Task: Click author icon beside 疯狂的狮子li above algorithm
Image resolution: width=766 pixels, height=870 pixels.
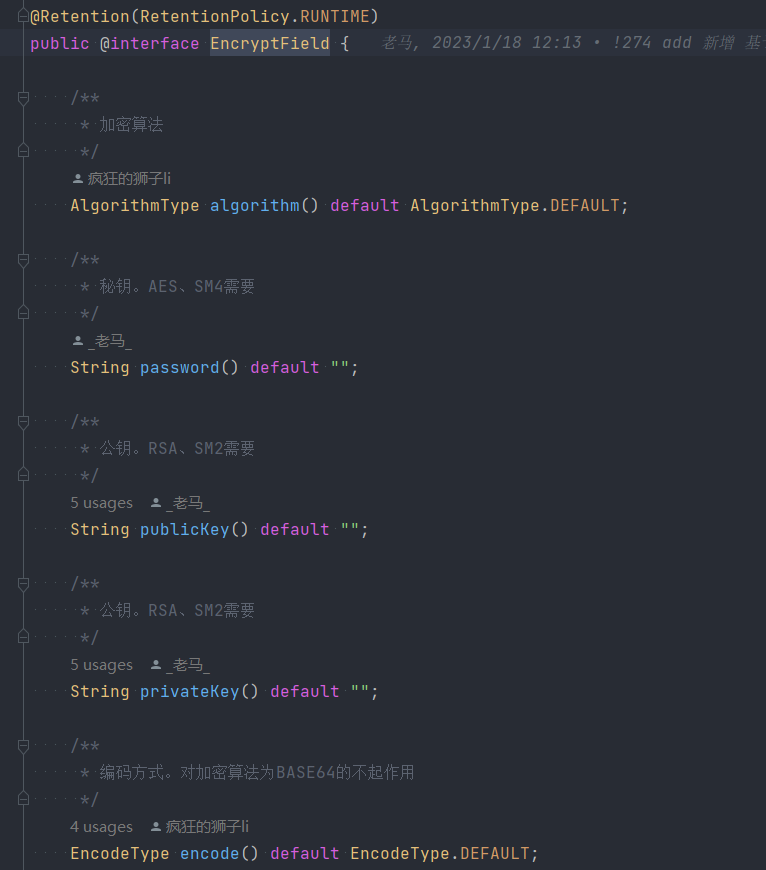Action: [x=78, y=179]
